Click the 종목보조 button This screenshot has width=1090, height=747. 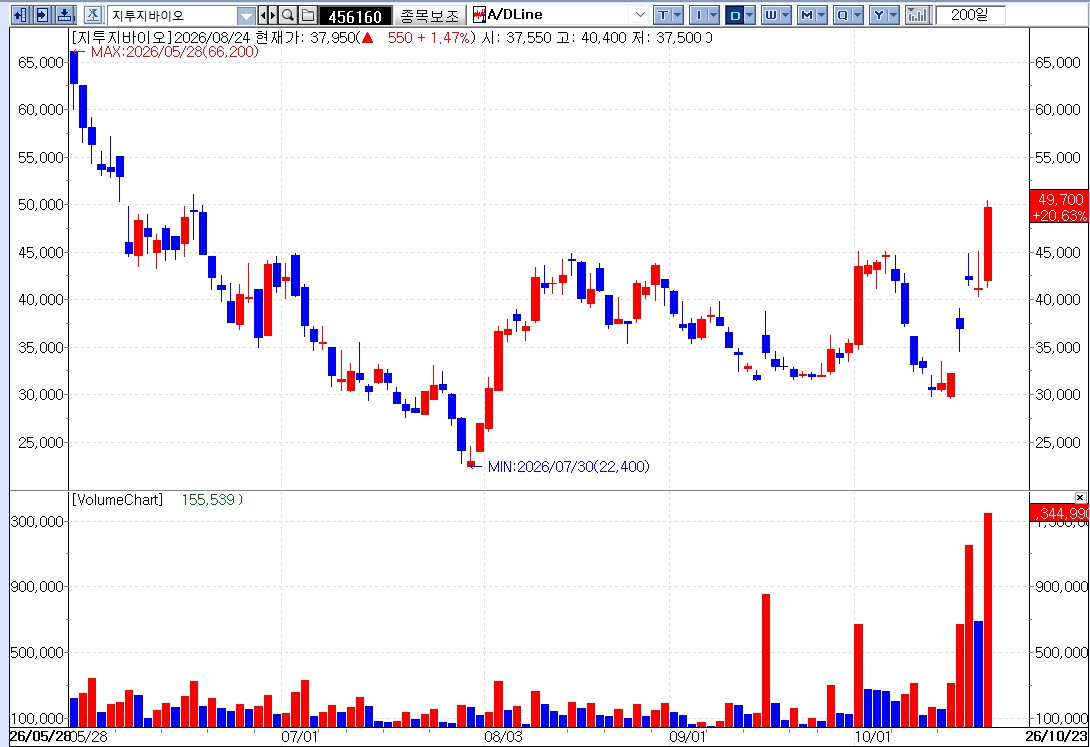point(430,15)
